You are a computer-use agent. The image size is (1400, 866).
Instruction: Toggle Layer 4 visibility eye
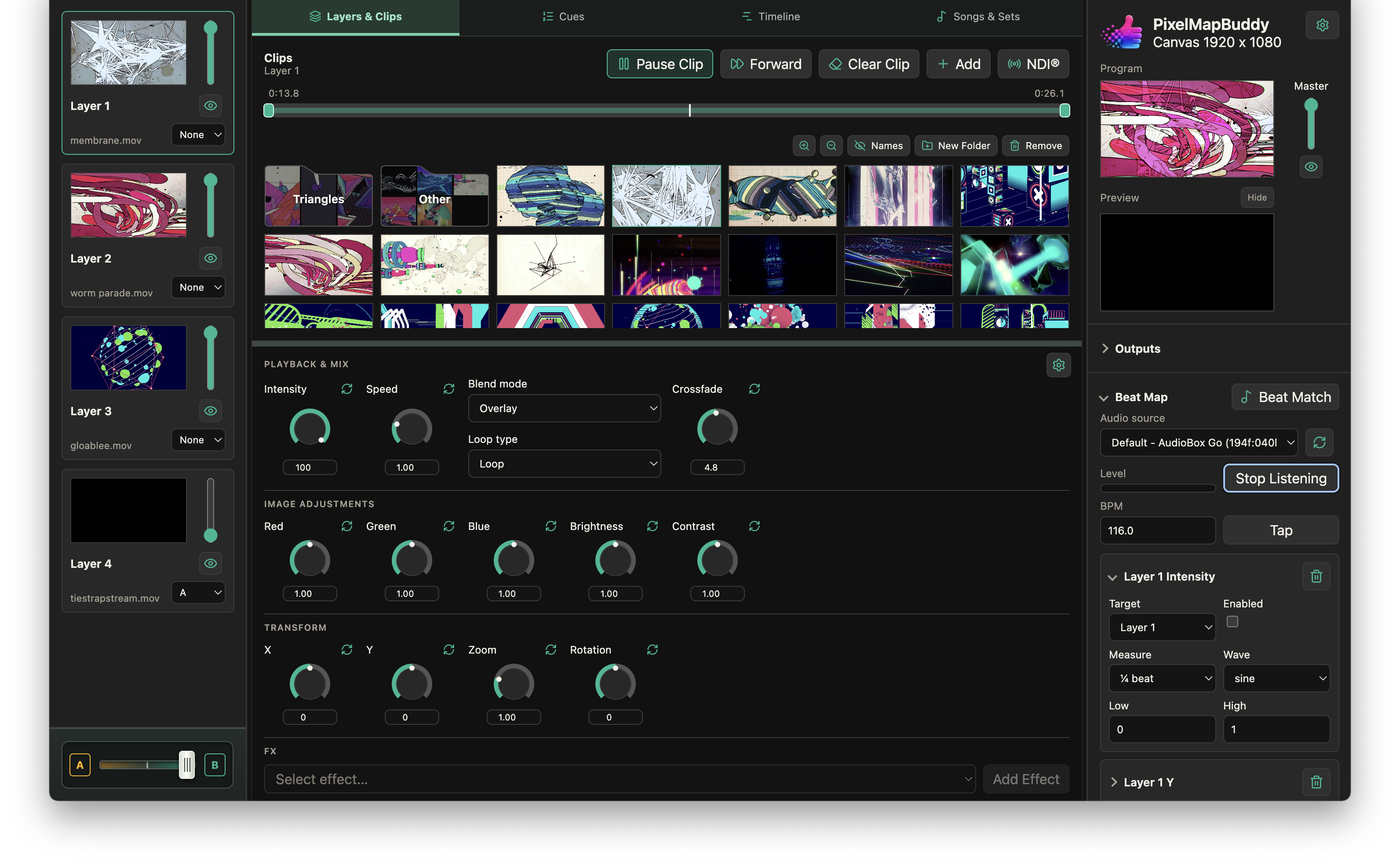211,563
